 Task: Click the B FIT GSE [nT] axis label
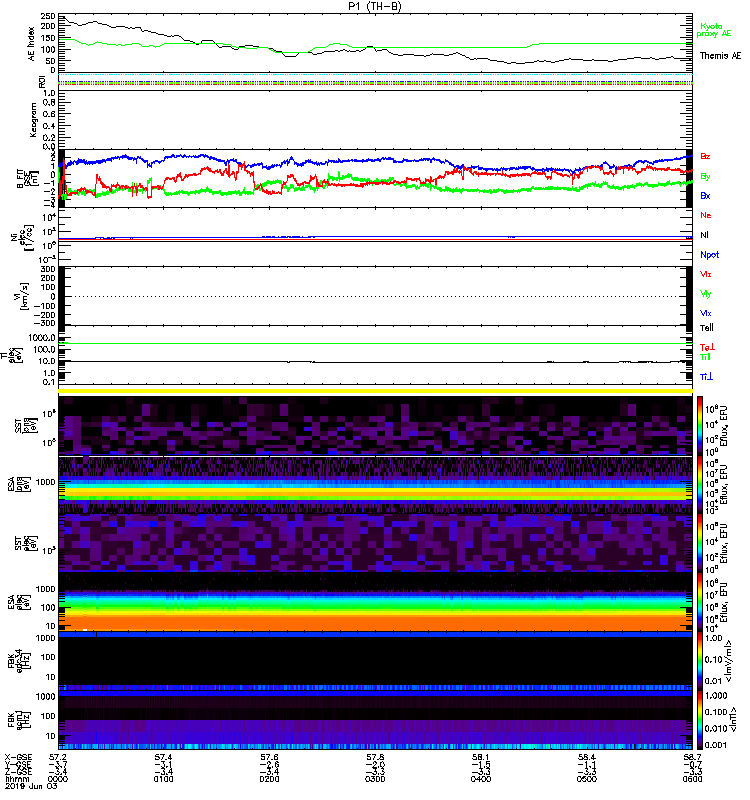coord(28,179)
